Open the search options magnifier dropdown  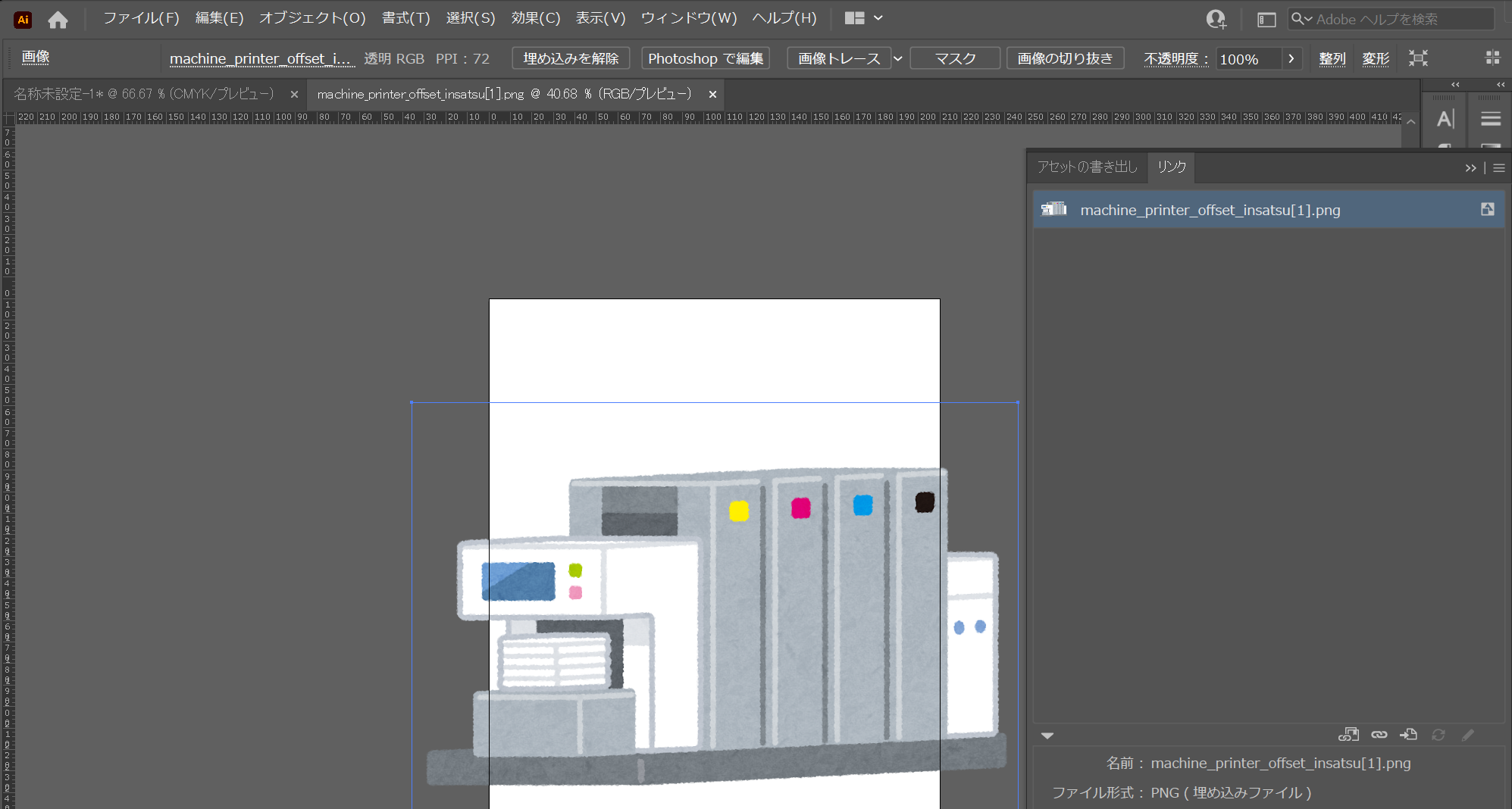(x=1302, y=19)
